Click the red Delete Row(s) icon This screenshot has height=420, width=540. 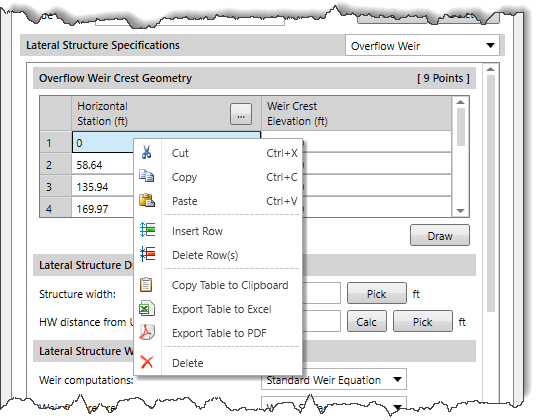[147, 254]
